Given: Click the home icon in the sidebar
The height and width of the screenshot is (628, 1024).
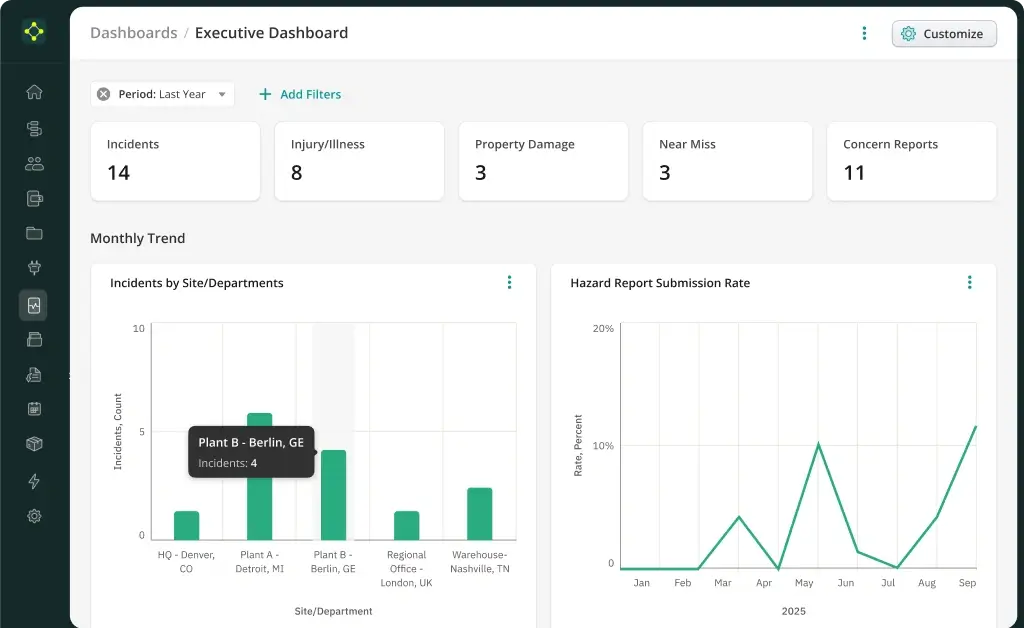Looking at the screenshot, I should (34, 92).
